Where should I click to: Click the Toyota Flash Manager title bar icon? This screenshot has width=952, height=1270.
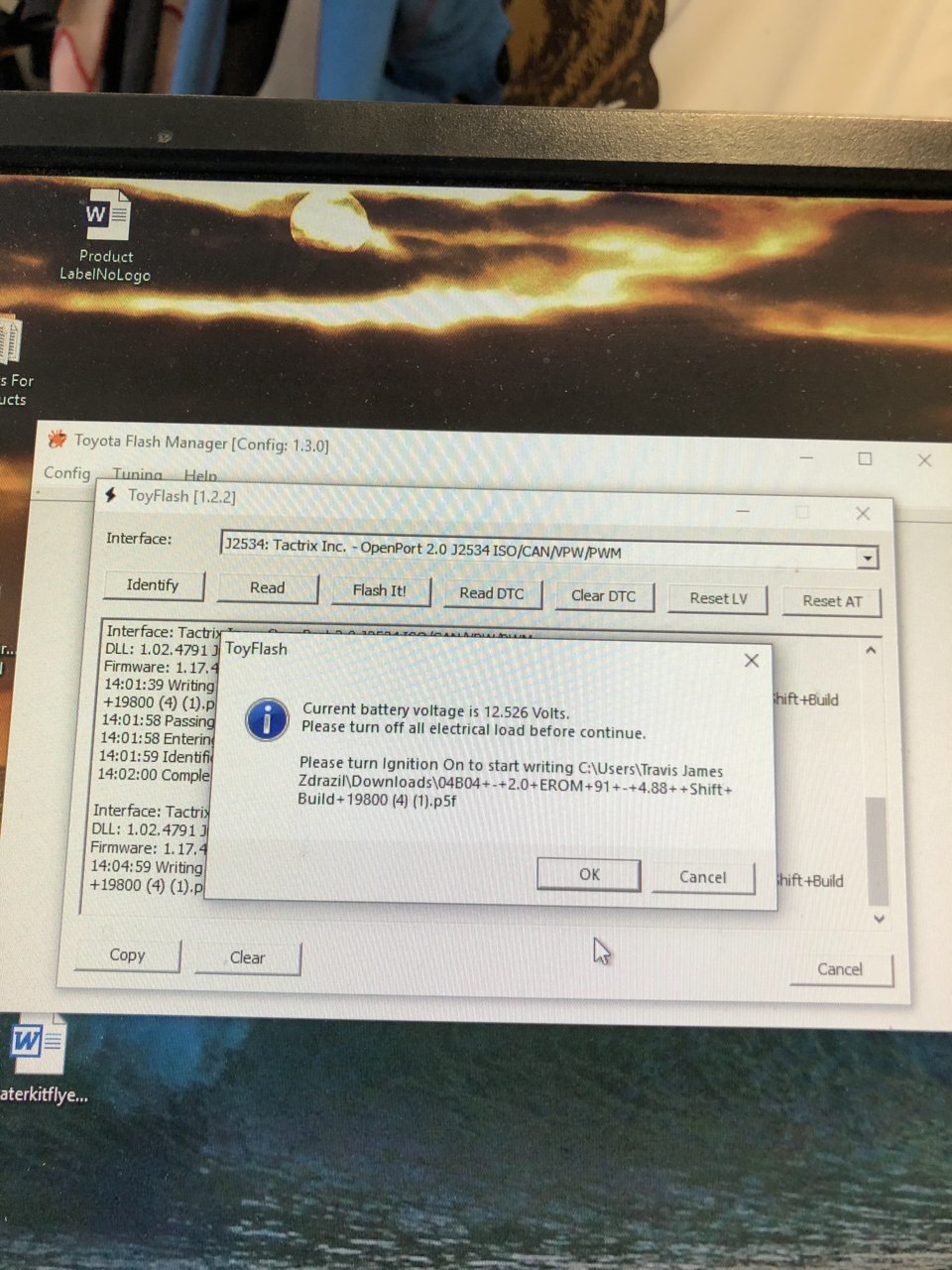point(58,439)
